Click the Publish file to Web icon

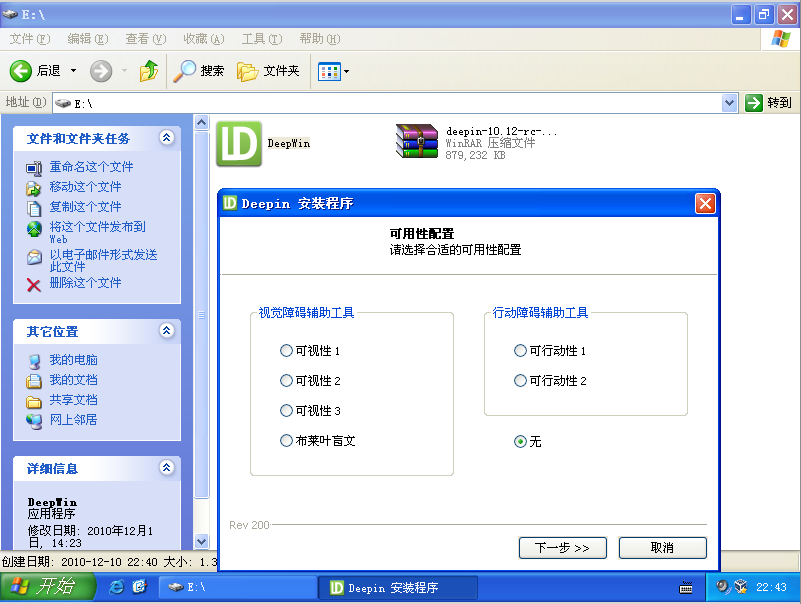point(34,229)
